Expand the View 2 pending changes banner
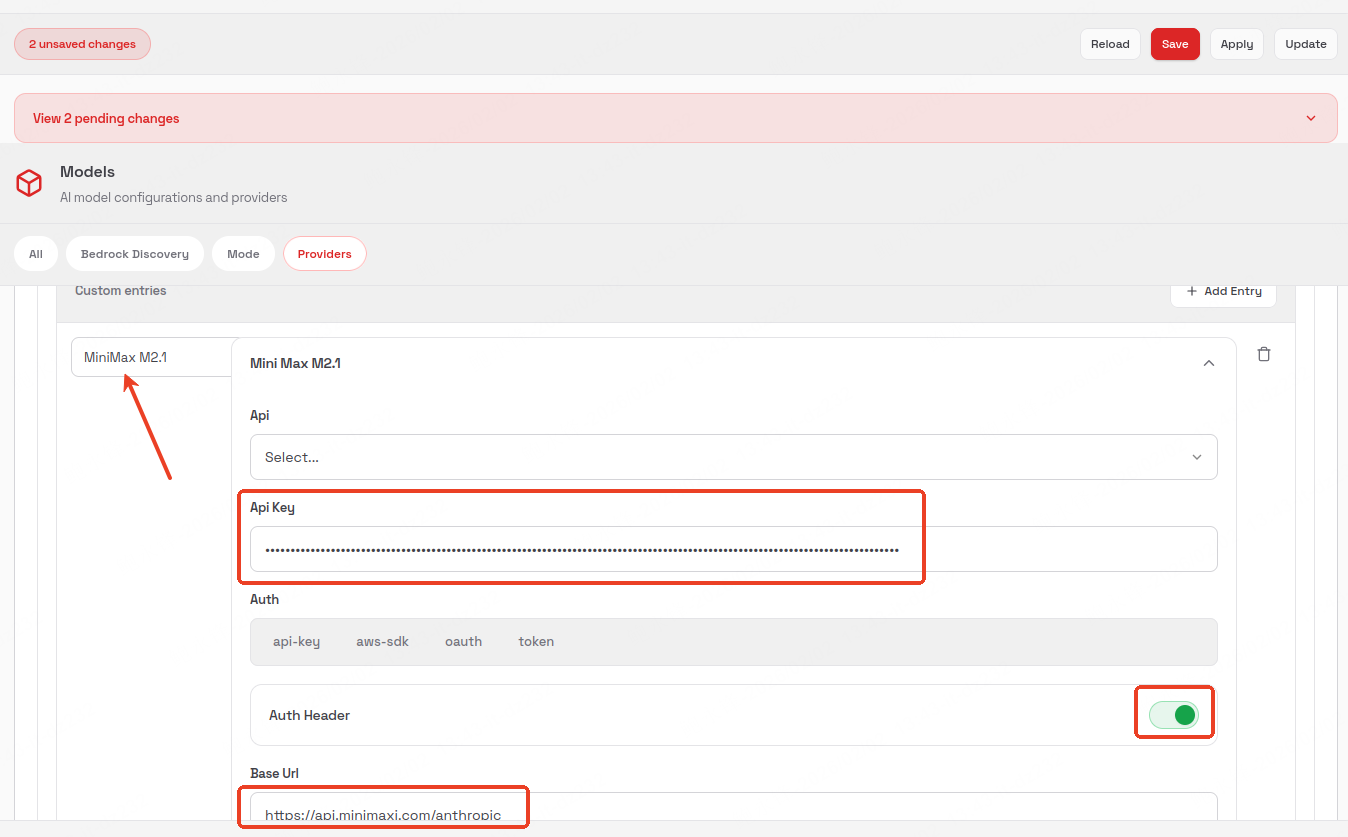1348x837 pixels. tap(675, 118)
